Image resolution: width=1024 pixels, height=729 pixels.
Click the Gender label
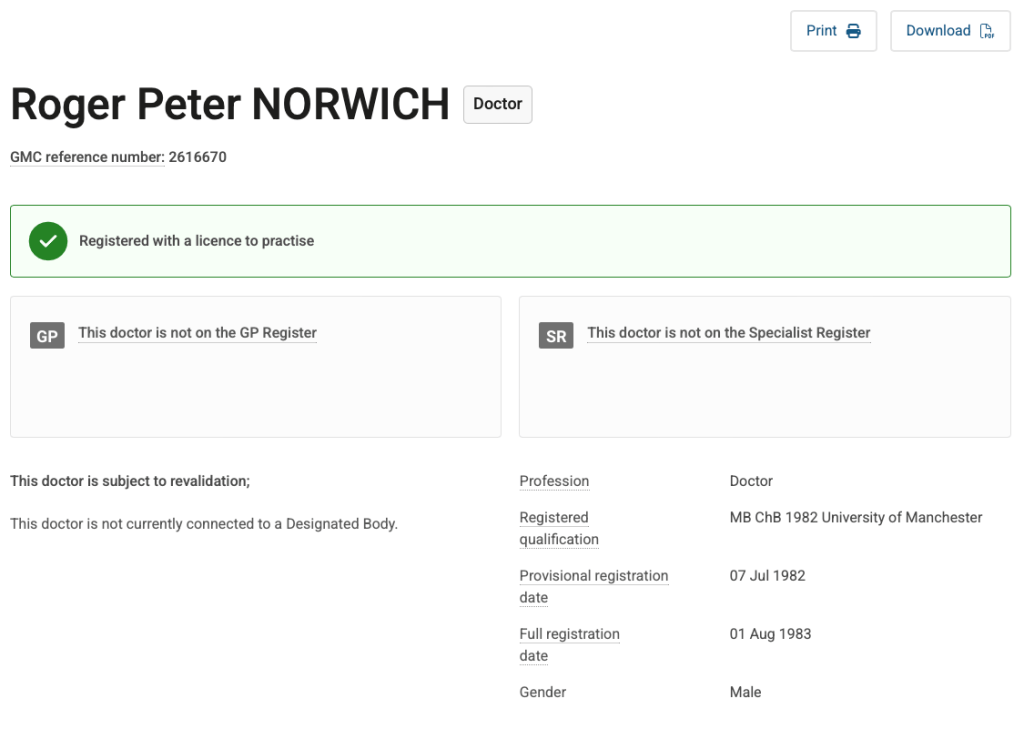click(x=543, y=692)
